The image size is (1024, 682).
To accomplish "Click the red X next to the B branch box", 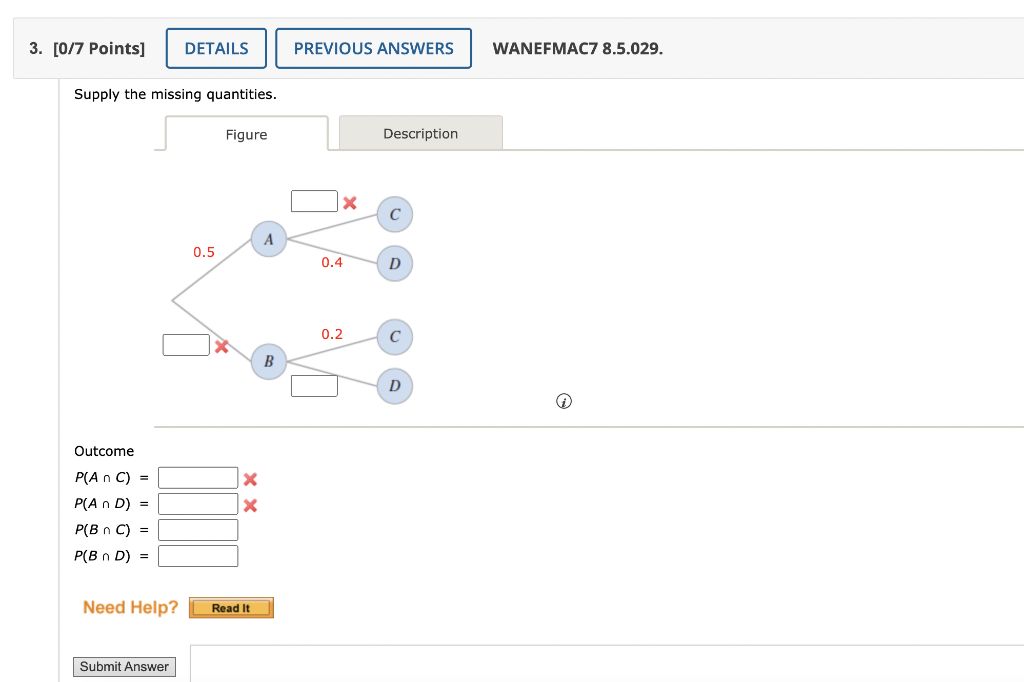I will click(221, 344).
